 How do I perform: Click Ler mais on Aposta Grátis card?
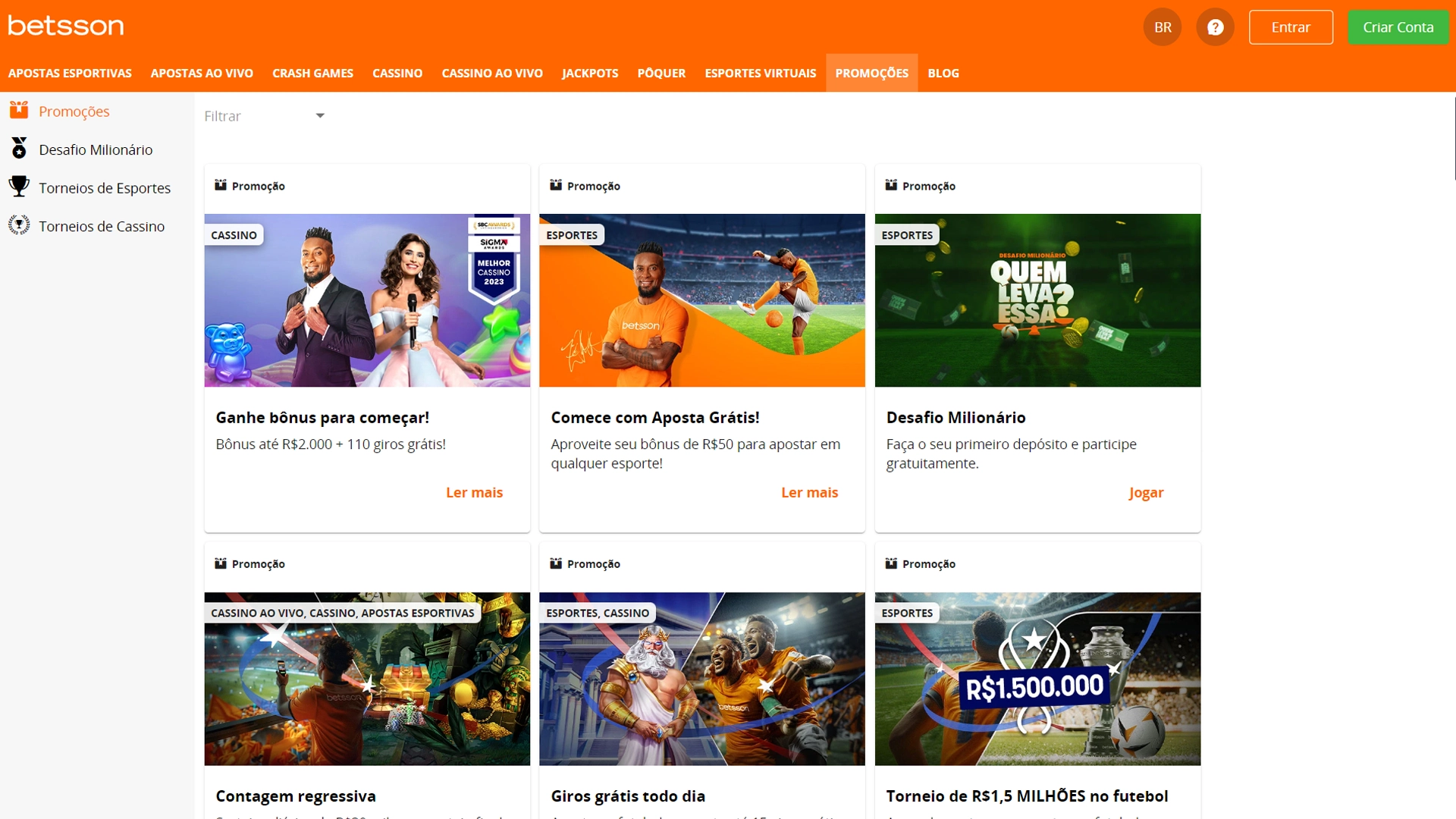pos(809,492)
